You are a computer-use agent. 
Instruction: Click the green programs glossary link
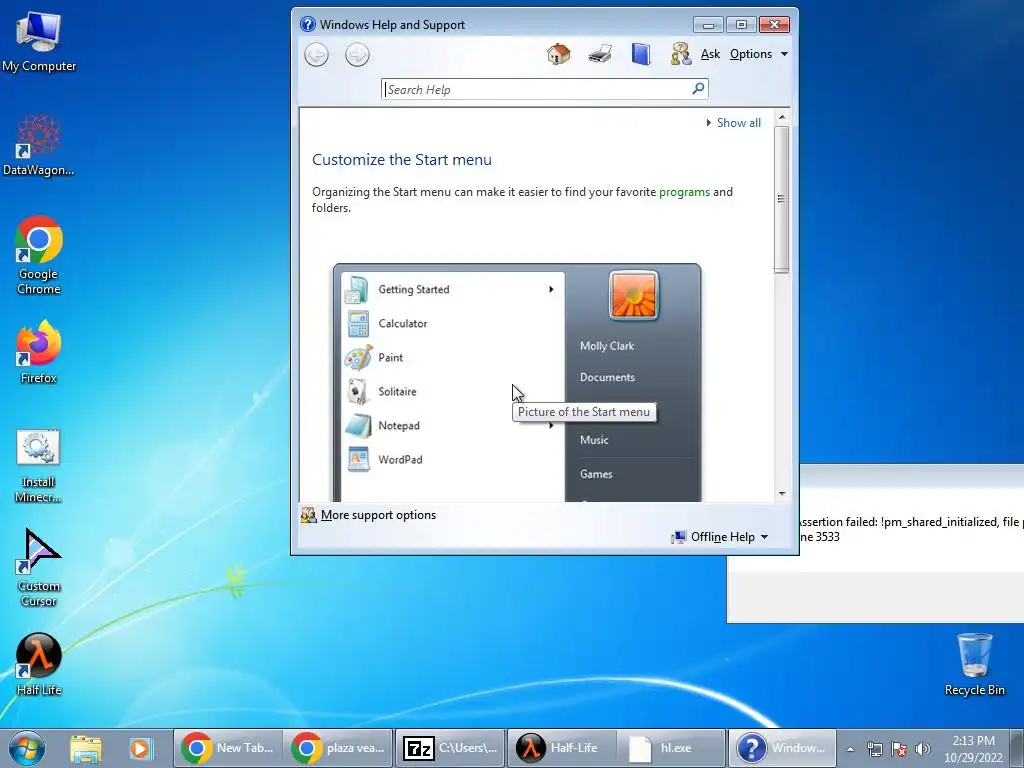pos(684,192)
